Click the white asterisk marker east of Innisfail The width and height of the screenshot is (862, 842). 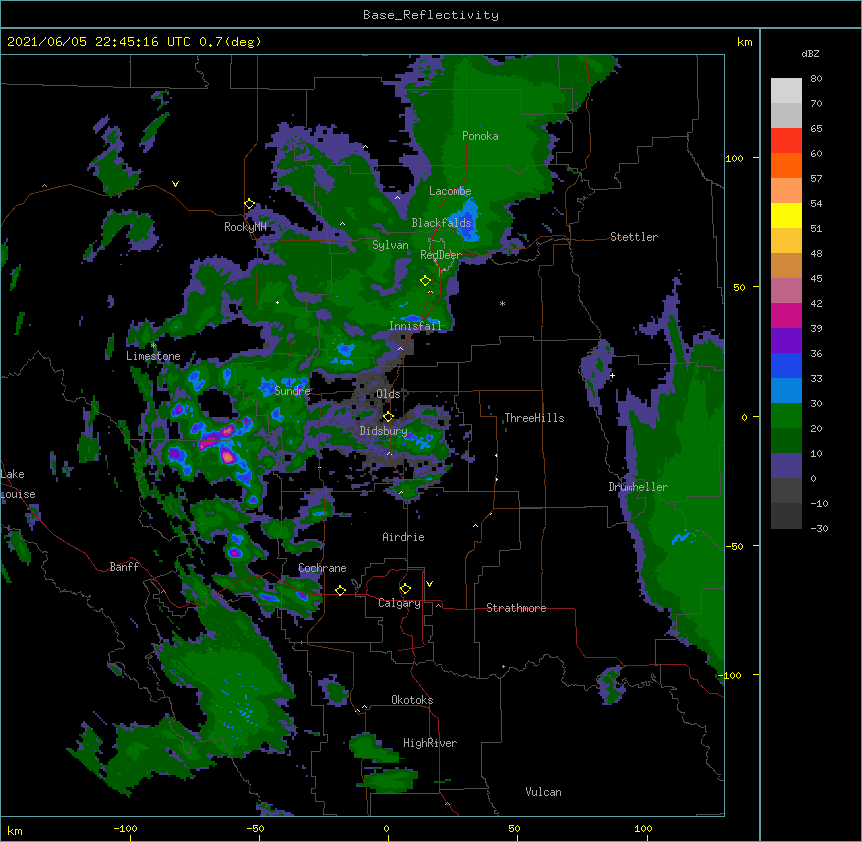click(502, 303)
